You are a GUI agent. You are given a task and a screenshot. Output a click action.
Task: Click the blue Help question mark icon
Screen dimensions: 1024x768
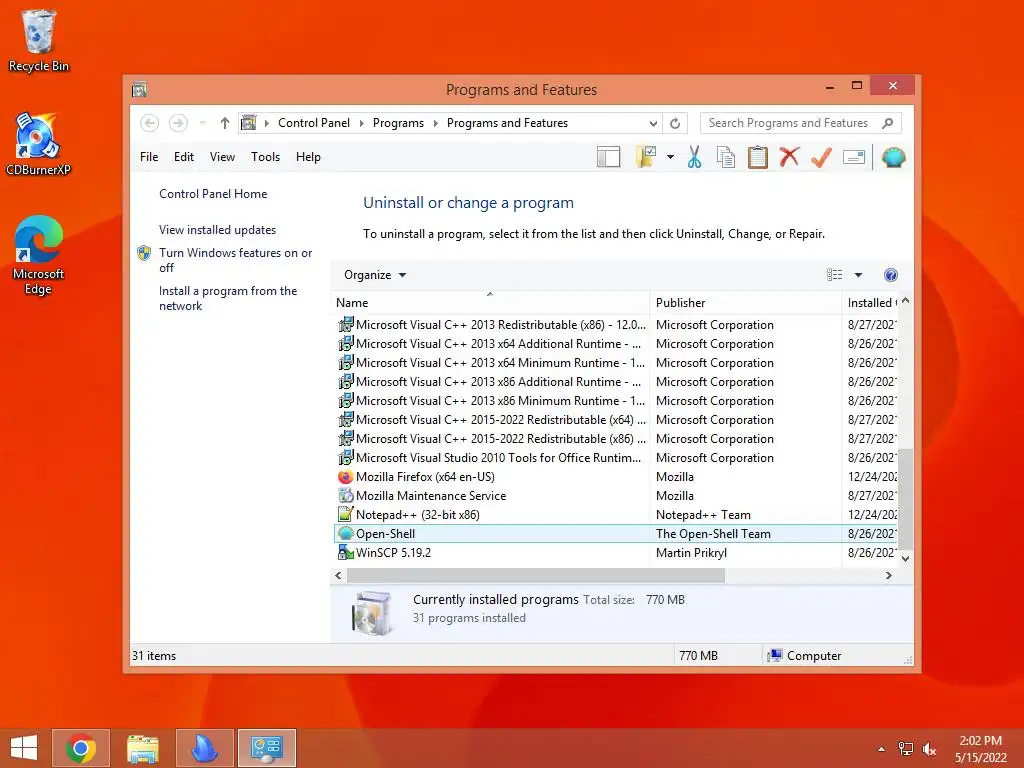point(890,275)
